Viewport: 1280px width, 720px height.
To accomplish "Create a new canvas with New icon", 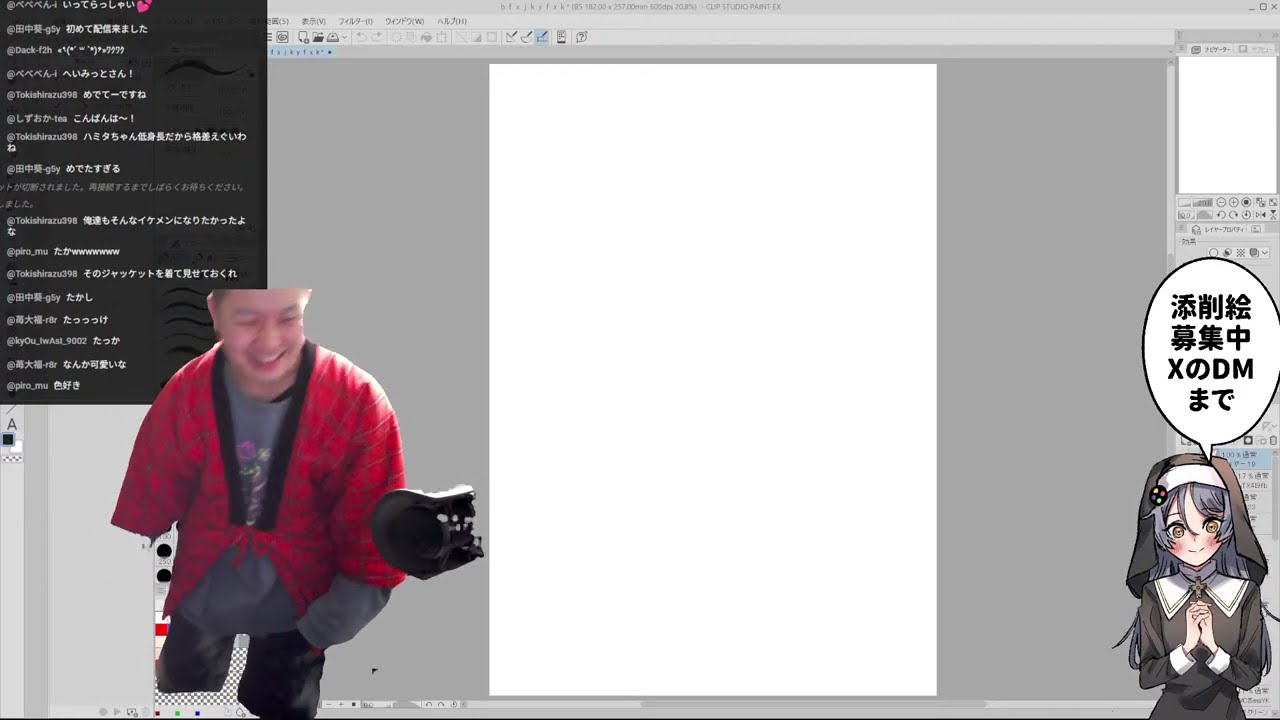I will [x=303, y=37].
